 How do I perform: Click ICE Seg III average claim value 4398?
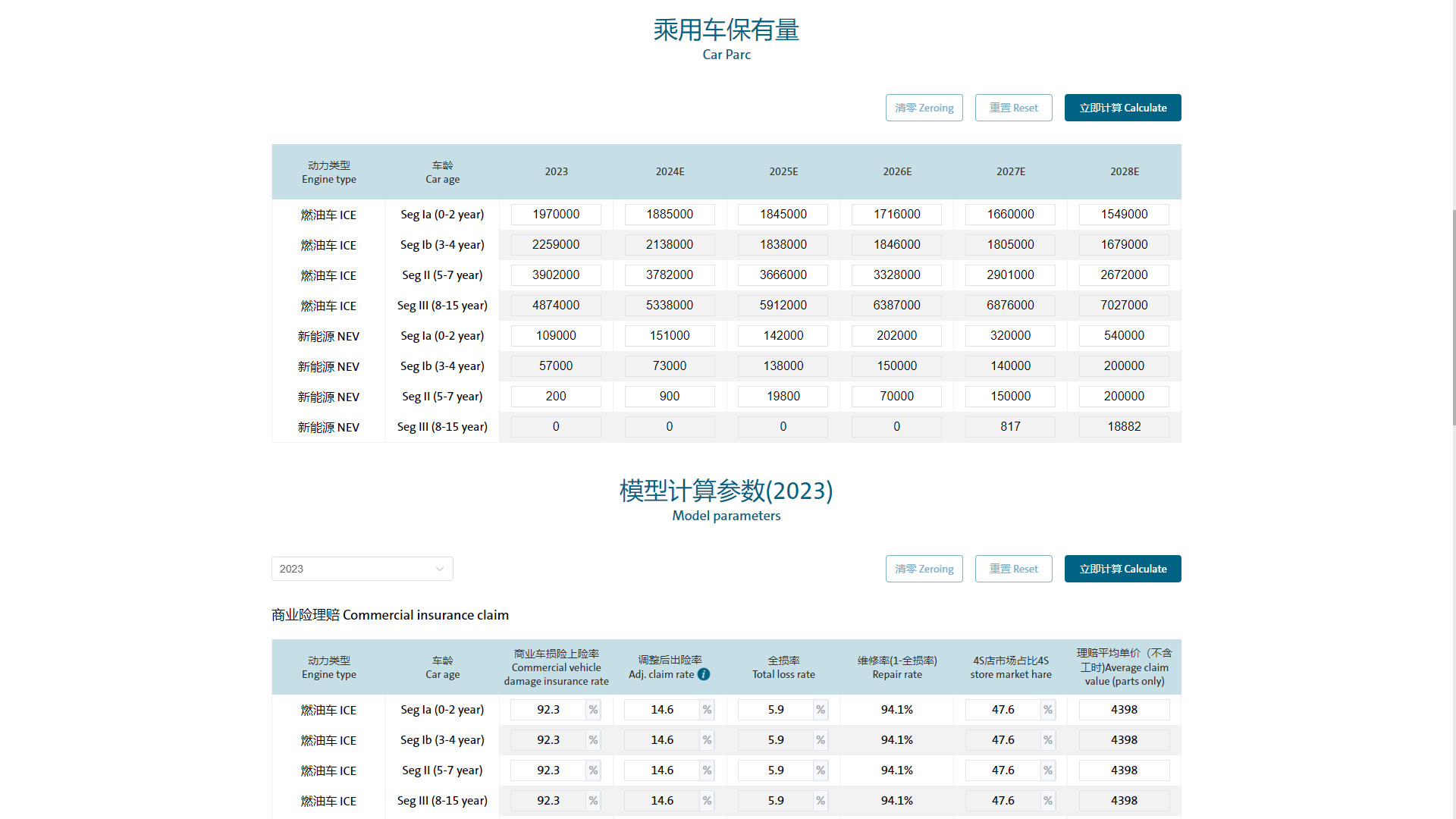click(1124, 801)
